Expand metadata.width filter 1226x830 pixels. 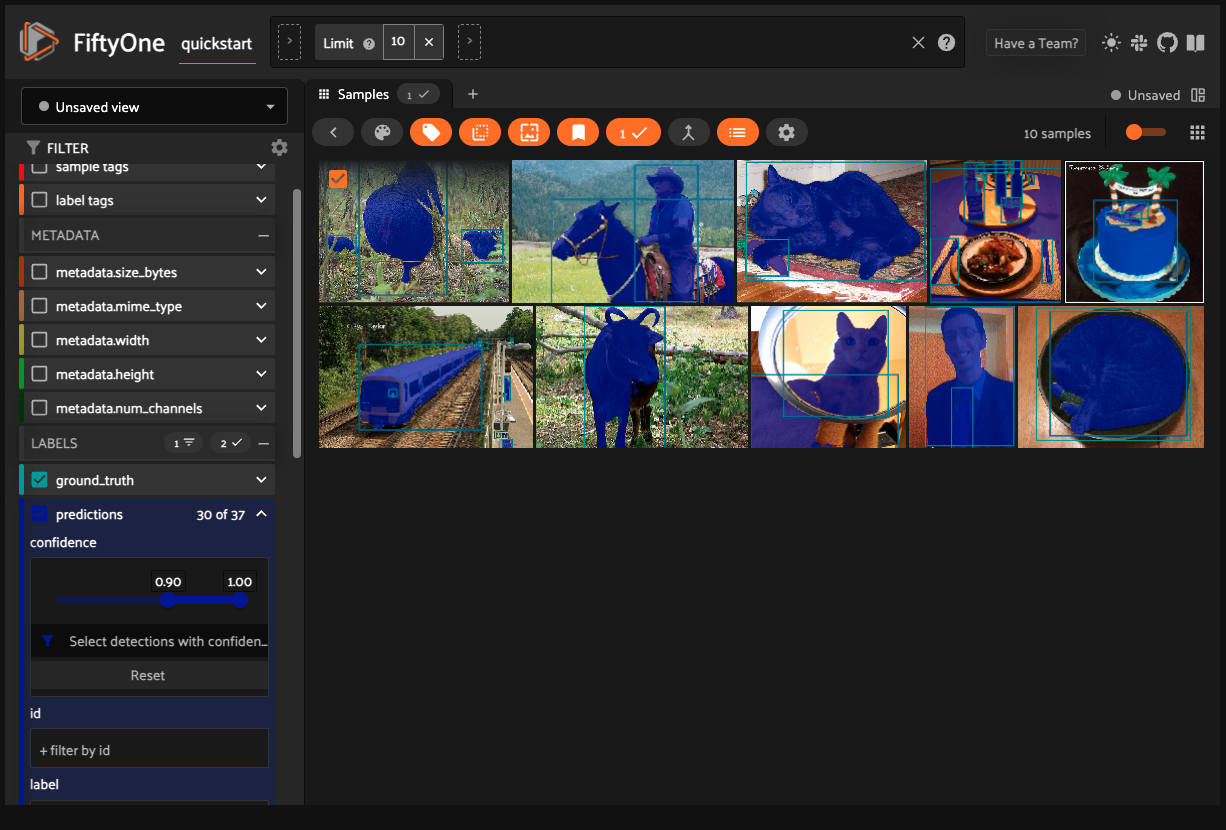click(261, 340)
